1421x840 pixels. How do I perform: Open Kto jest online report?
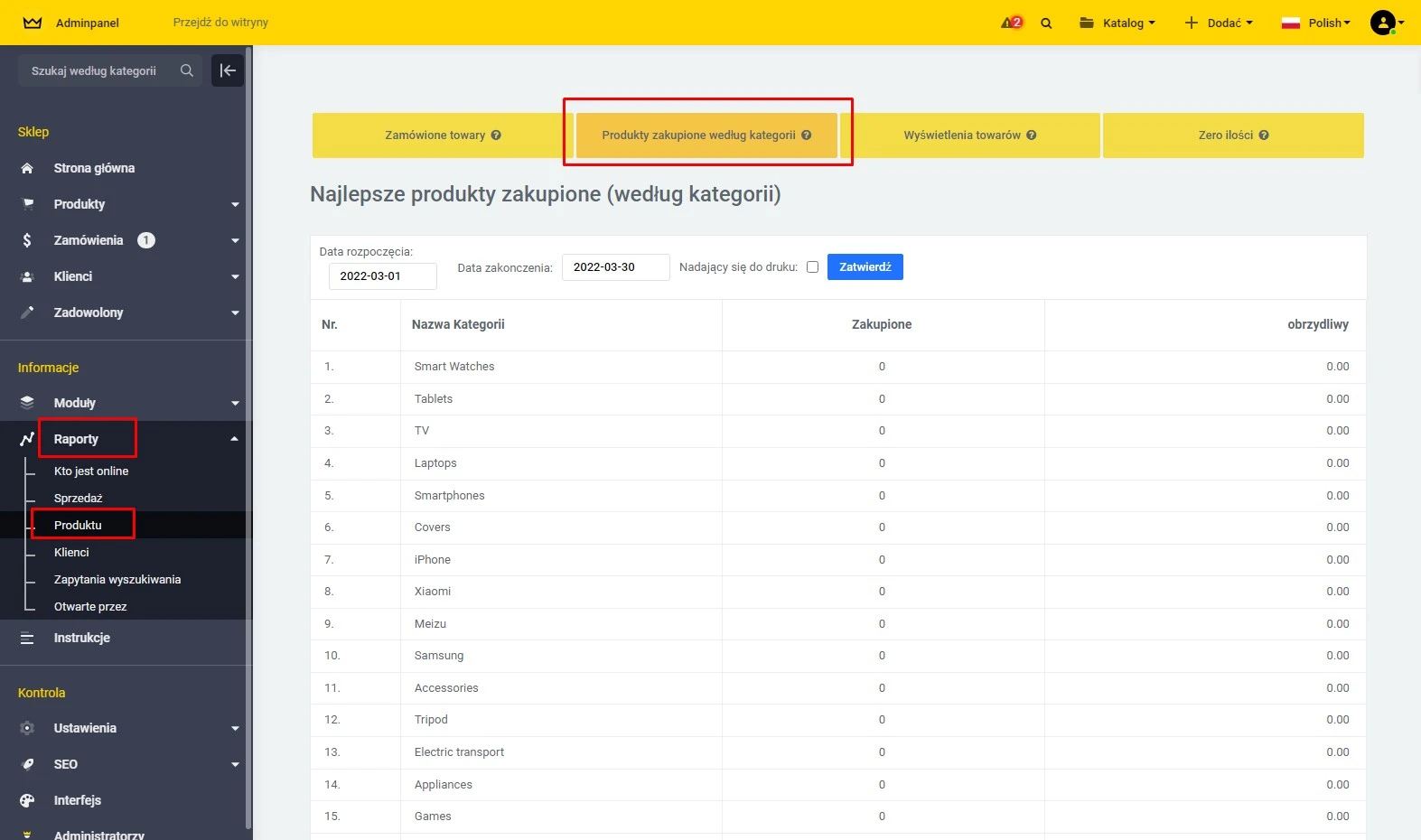(91, 471)
